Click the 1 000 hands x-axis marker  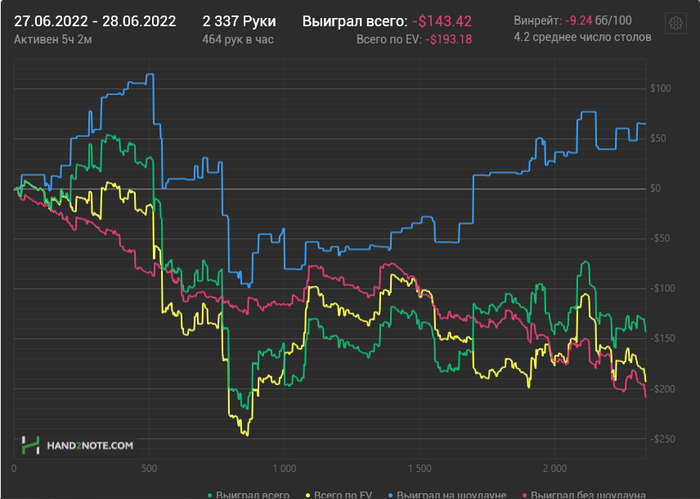click(x=284, y=469)
